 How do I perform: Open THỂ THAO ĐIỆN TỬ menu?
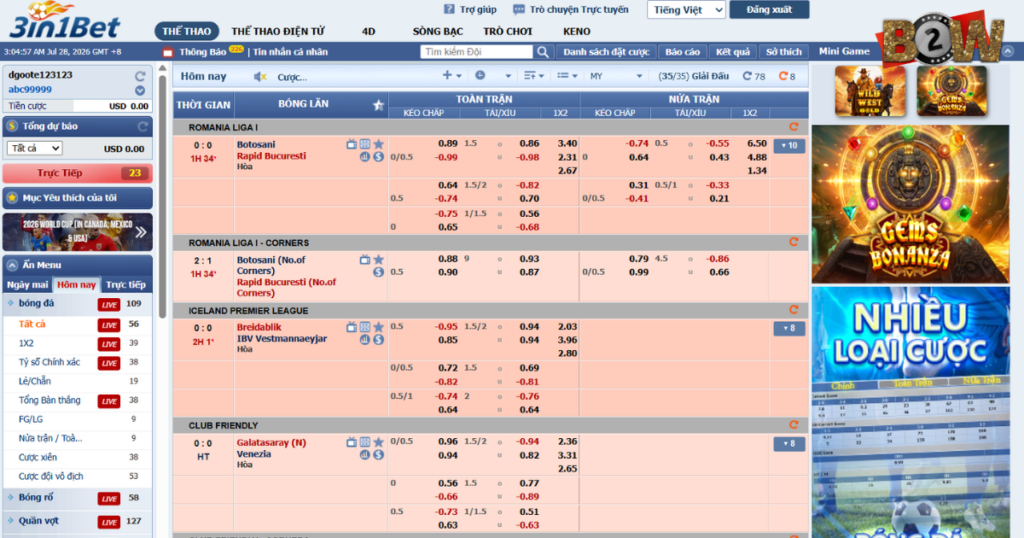point(278,31)
